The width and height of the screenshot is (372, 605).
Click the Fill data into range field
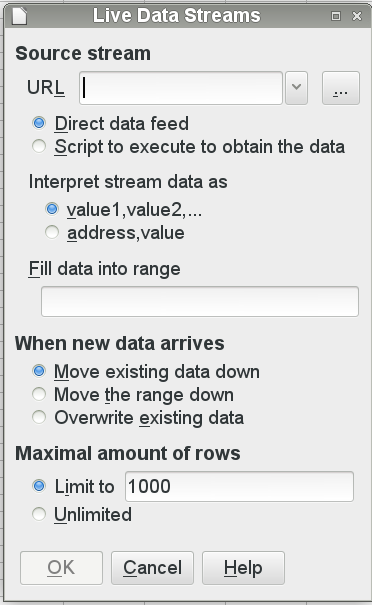pos(200,301)
